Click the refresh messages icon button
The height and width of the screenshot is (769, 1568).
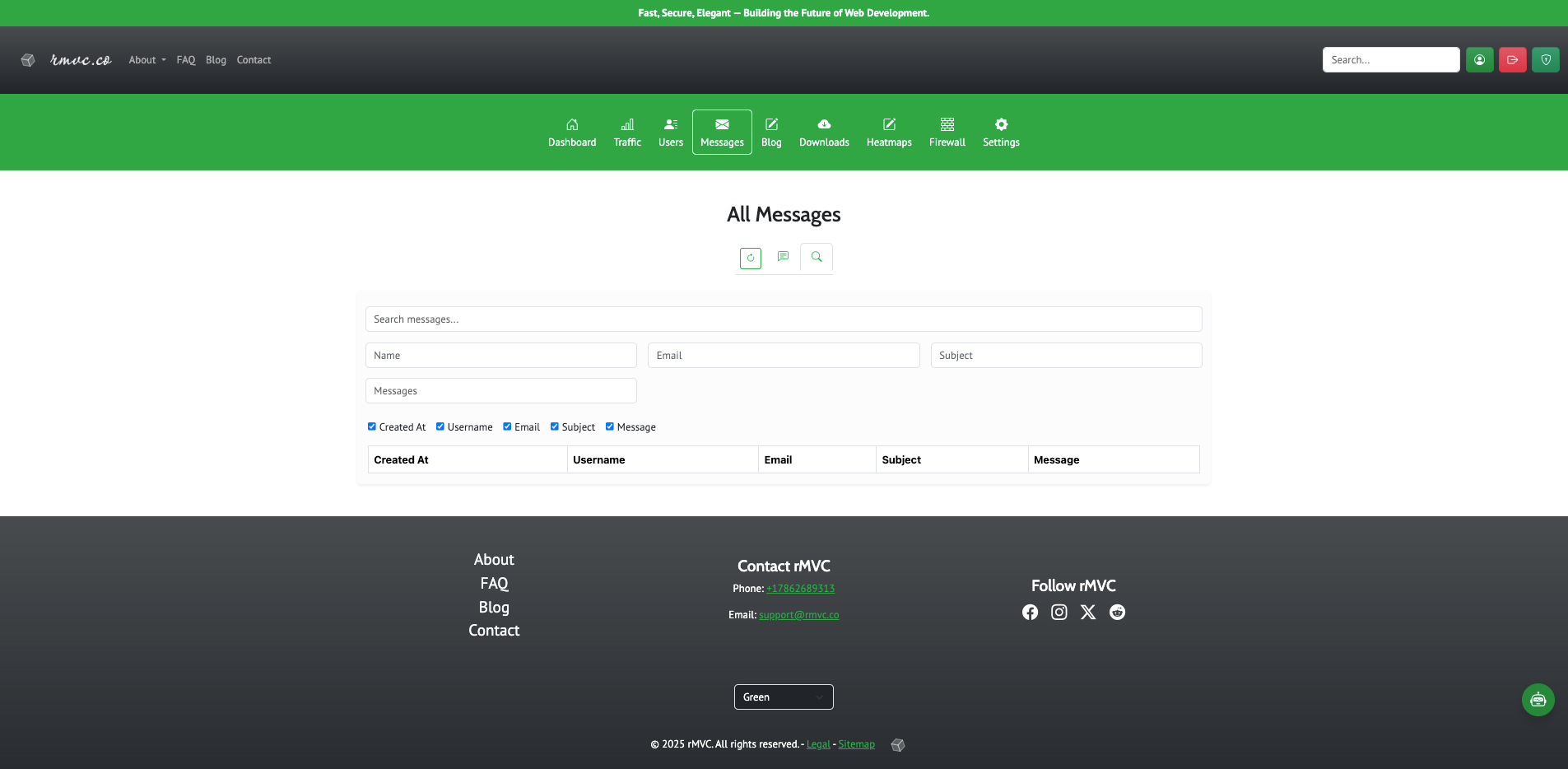pyautogui.click(x=750, y=258)
